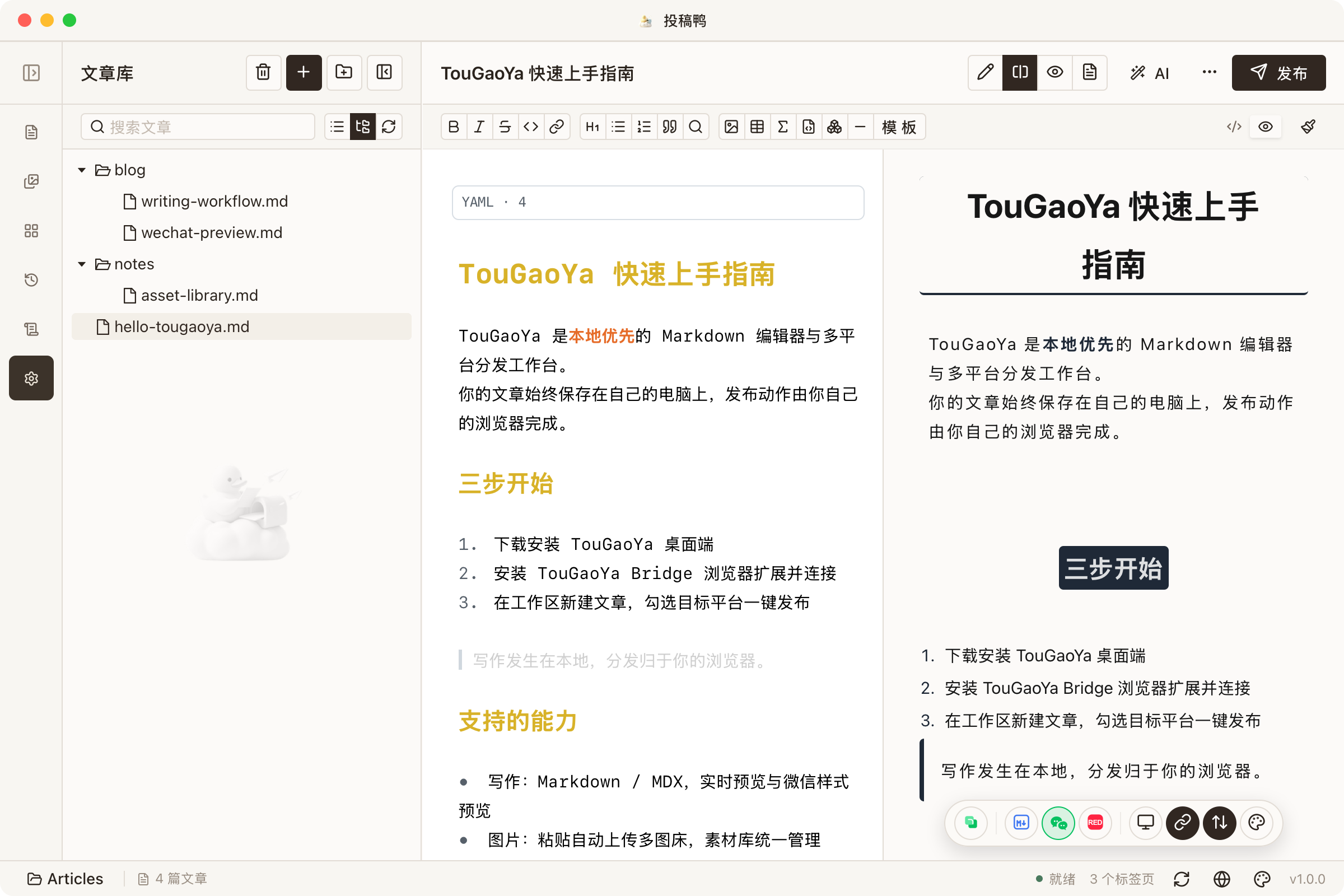The image size is (1344, 896).
Task: Apply strikethrough formatting in the toolbar
Action: (x=505, y=127)
